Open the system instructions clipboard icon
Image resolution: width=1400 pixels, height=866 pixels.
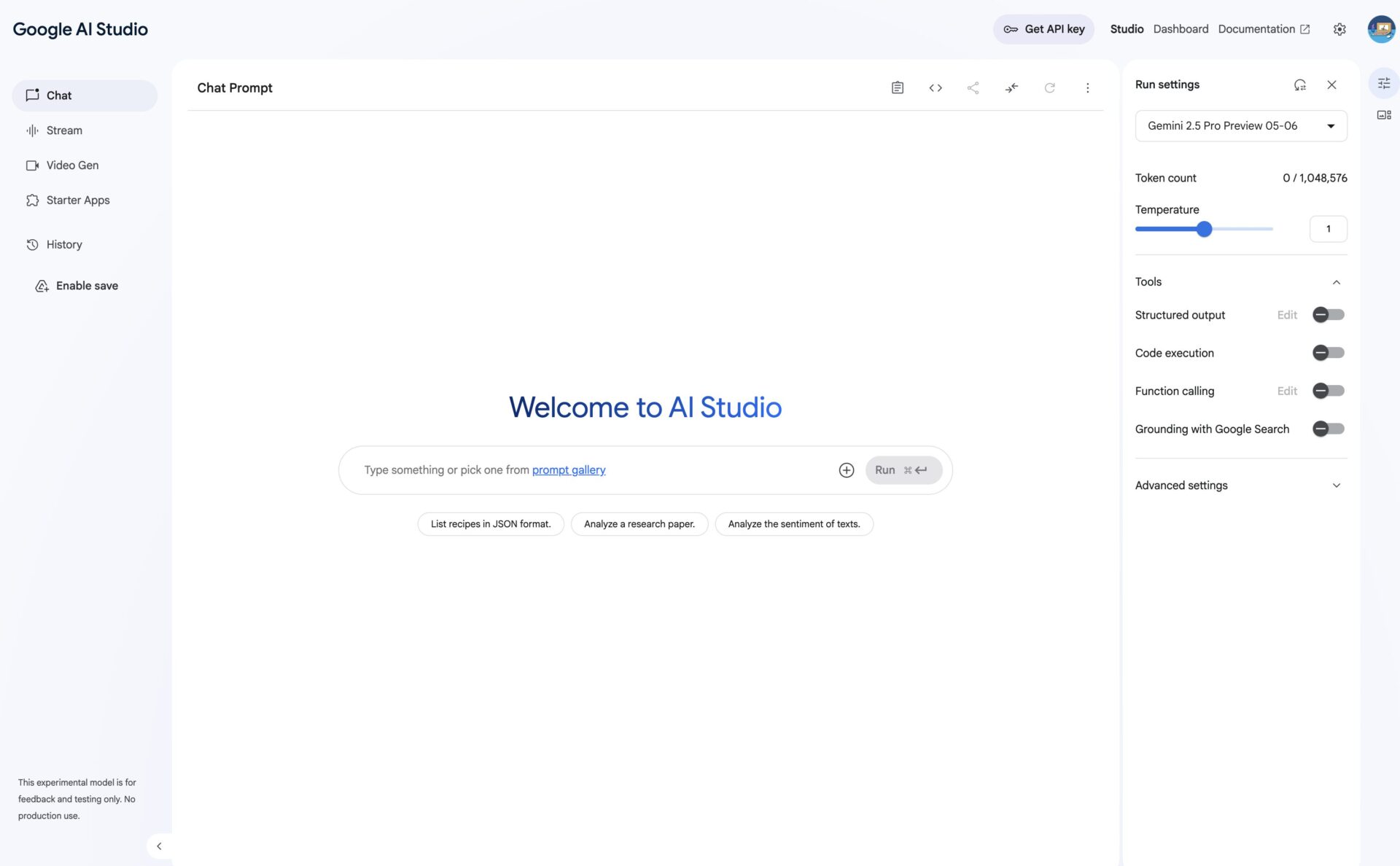(x=897, y=88)
